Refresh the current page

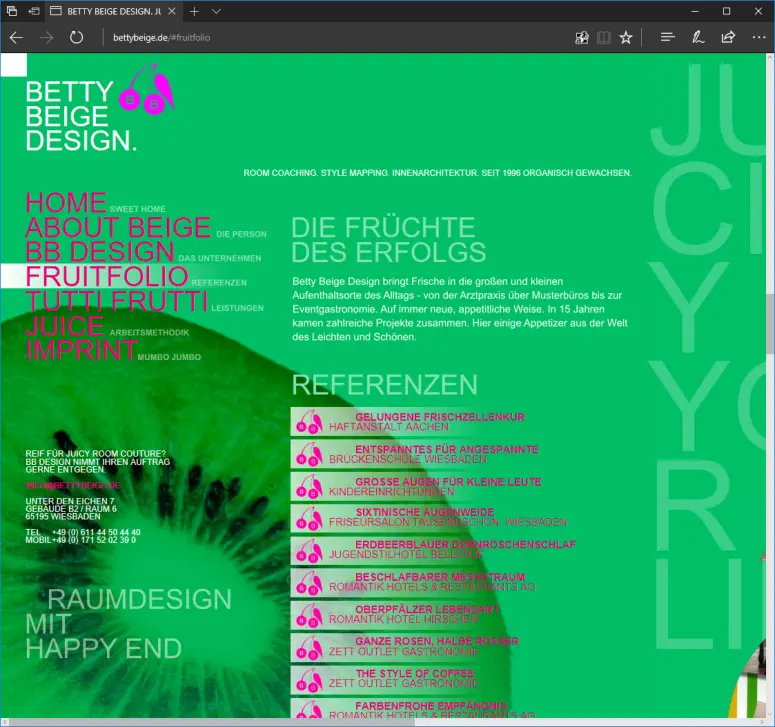coord(76,38)
